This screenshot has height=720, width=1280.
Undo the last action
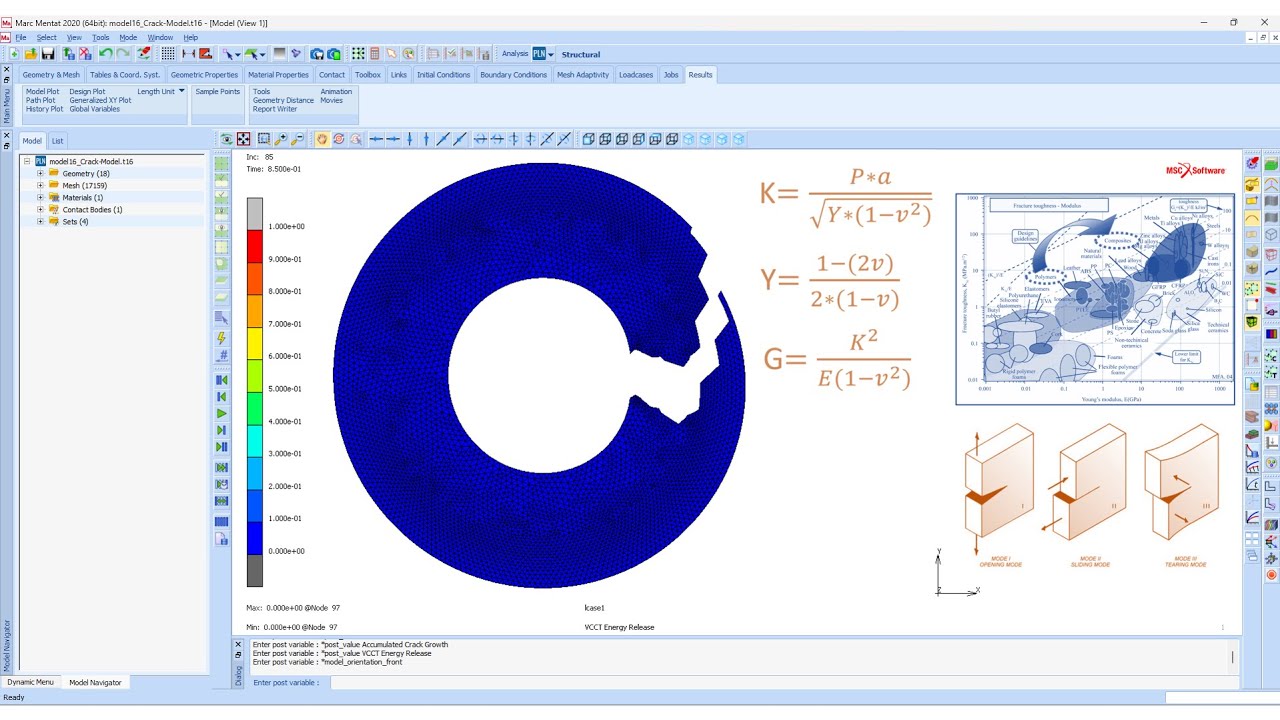point(105,54)
